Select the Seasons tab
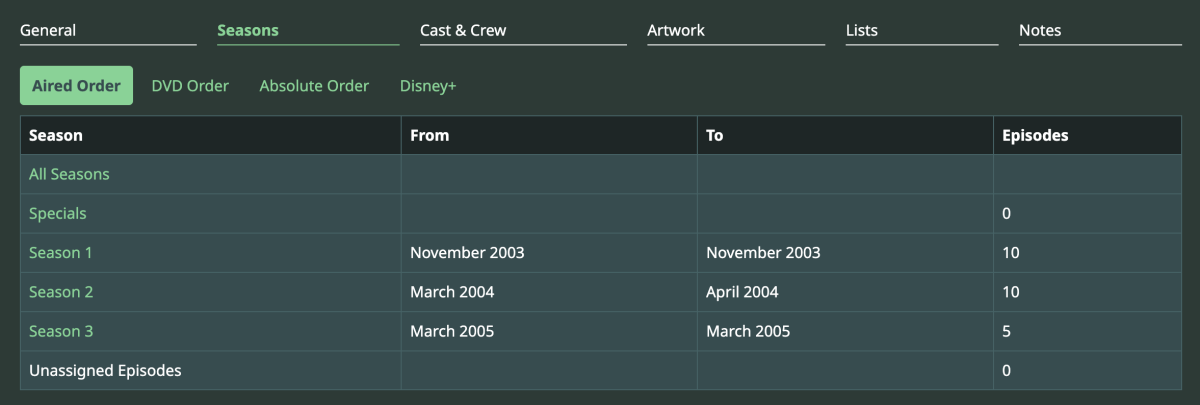Screen dimensions: 1200x405 coord(248,30)
